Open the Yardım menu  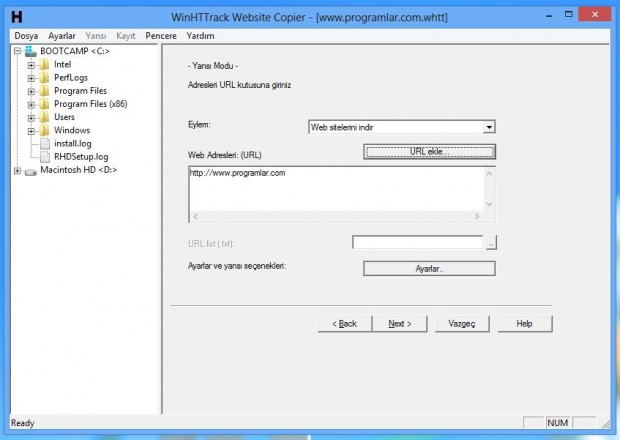click(200, 36)
